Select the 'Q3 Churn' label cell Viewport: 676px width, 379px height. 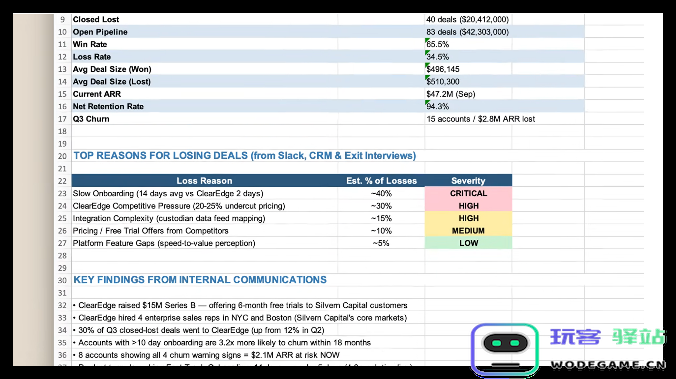click(204, 119)
